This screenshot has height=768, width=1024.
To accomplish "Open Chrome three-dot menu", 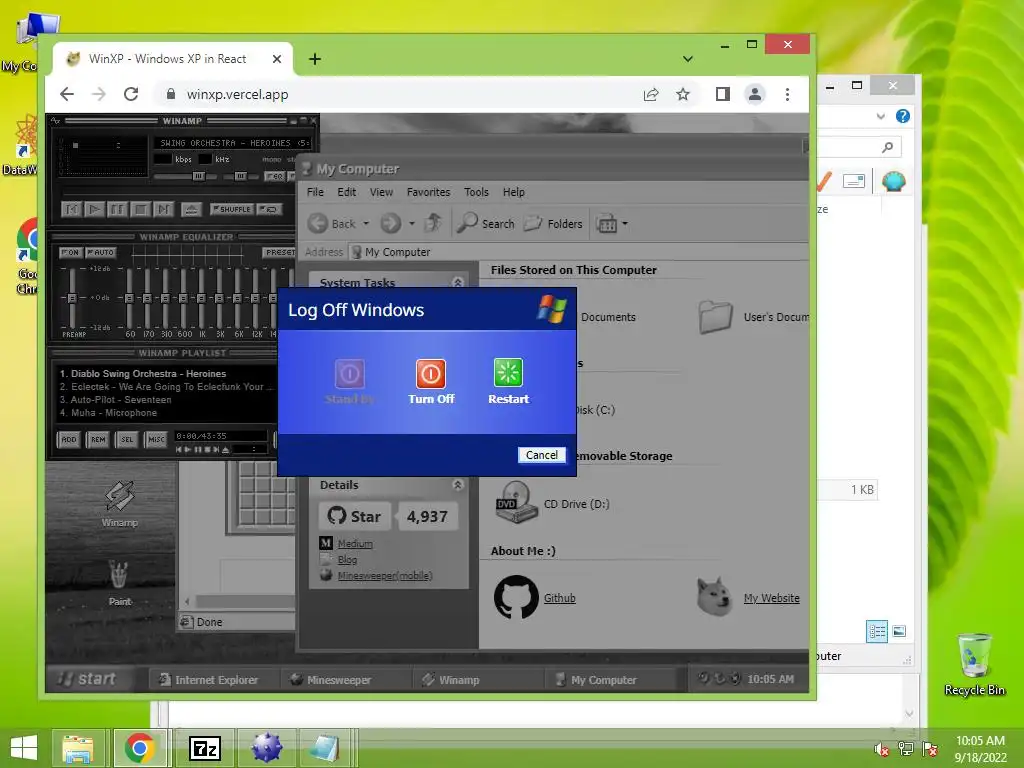I will coord(787,94).
